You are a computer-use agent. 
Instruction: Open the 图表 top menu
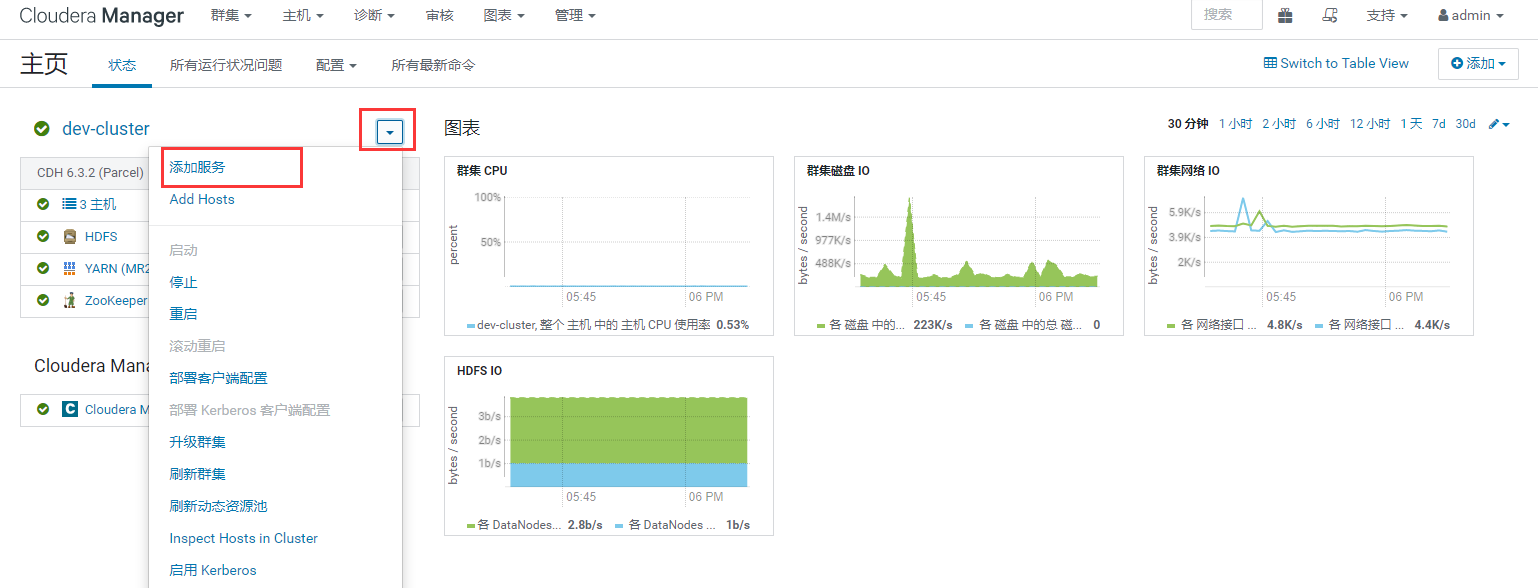pyautogui.click(x=504, y=16)
